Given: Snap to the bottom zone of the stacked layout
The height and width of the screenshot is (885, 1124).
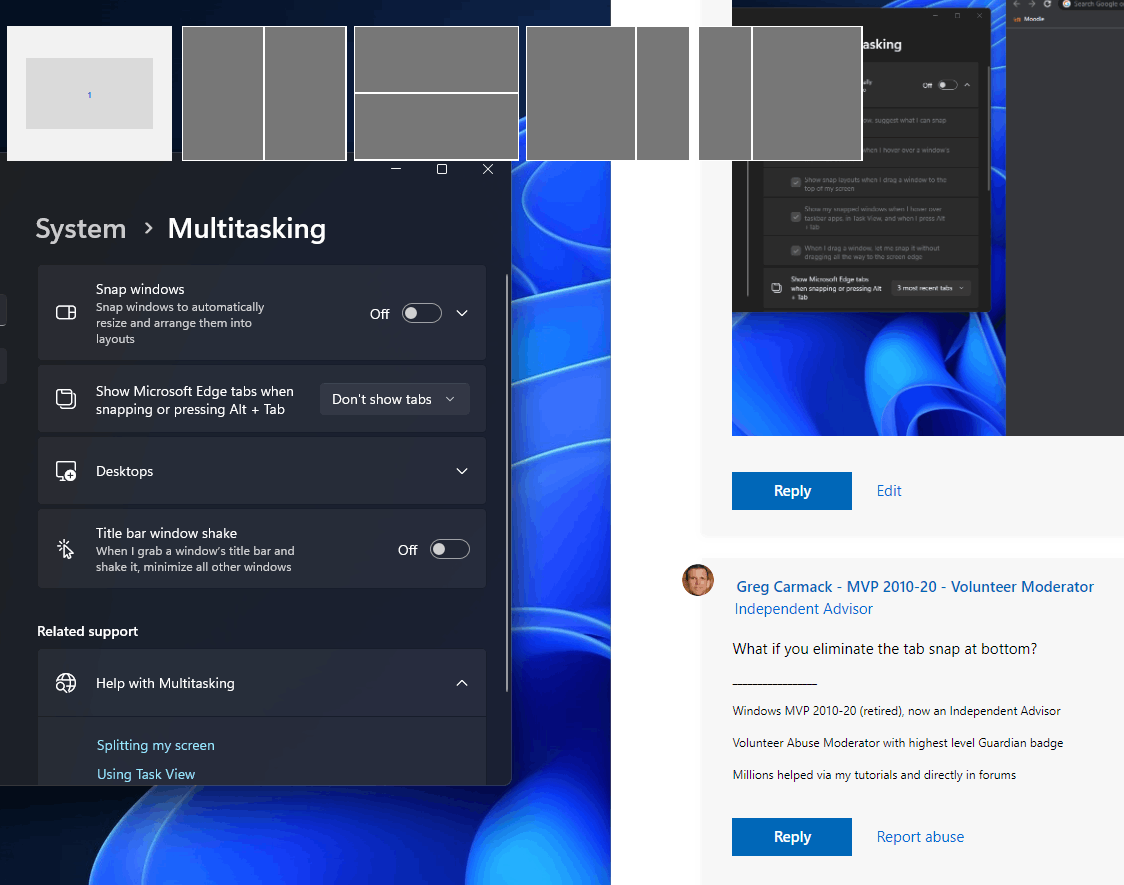Looking at the screenshot, I should pos(437,126).
